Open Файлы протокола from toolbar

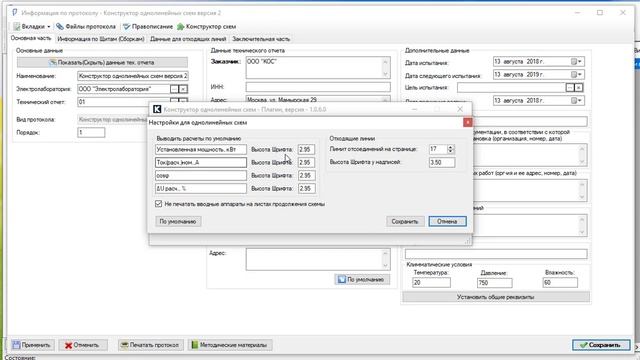tap(86, 27)
